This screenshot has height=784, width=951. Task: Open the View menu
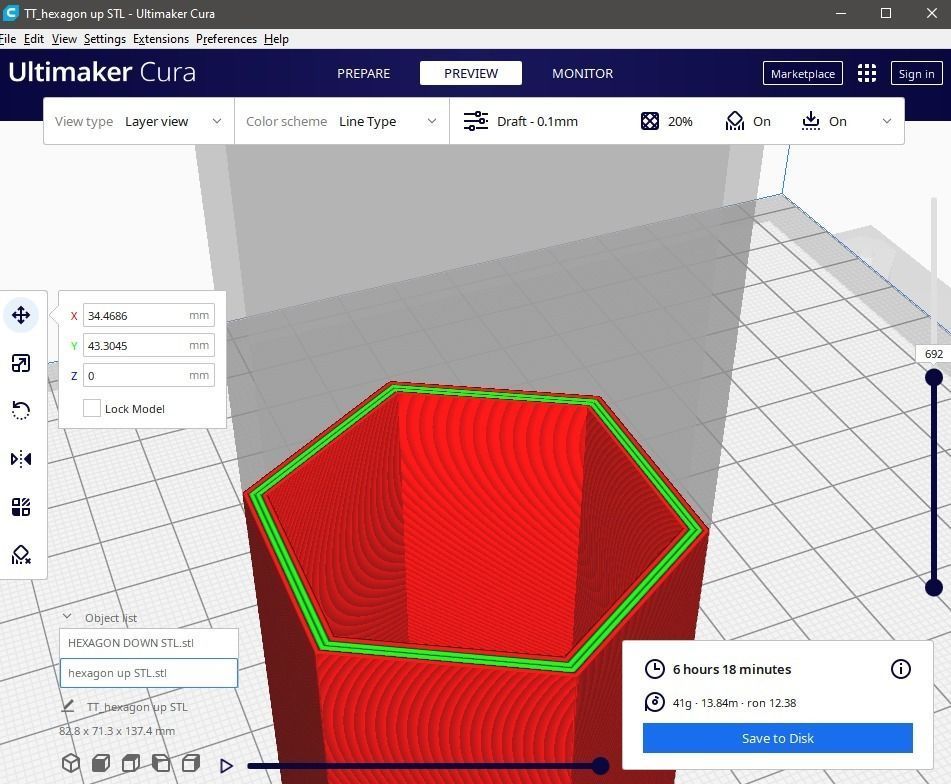[x=64, y=39]
